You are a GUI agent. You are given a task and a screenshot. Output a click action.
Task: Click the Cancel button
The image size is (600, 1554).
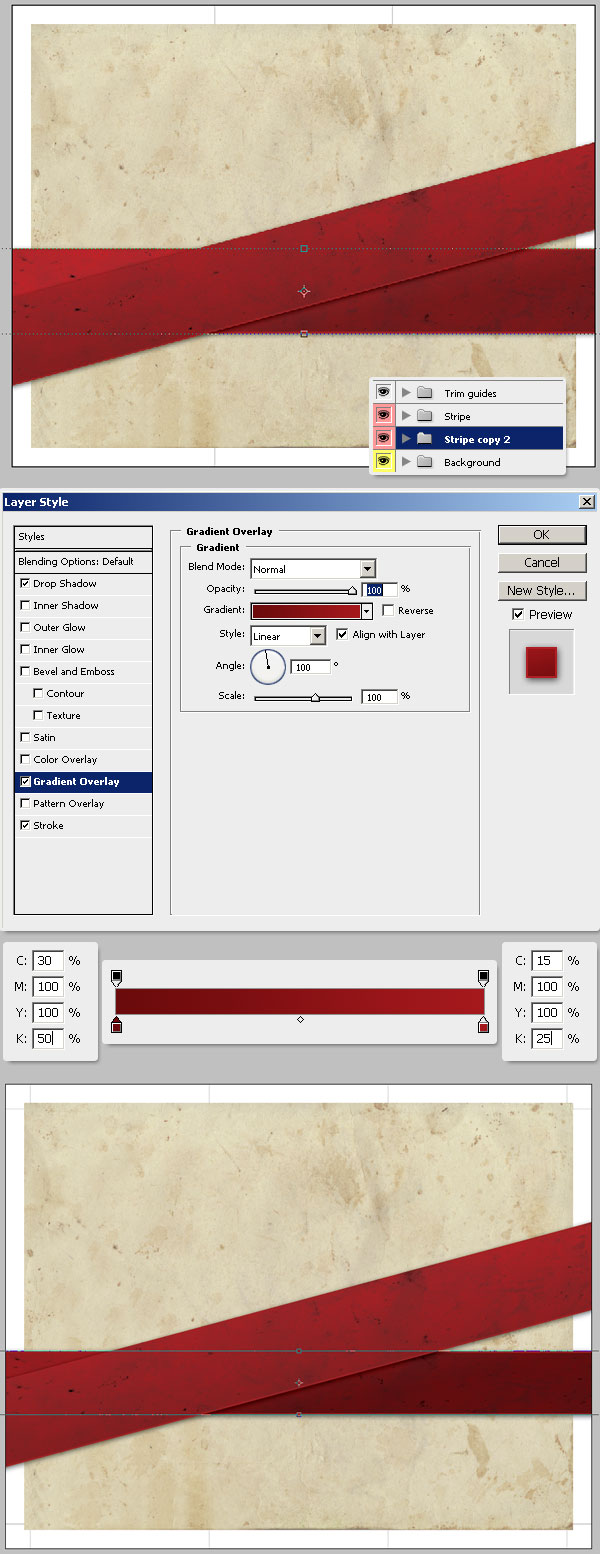(x=541, y=562)
